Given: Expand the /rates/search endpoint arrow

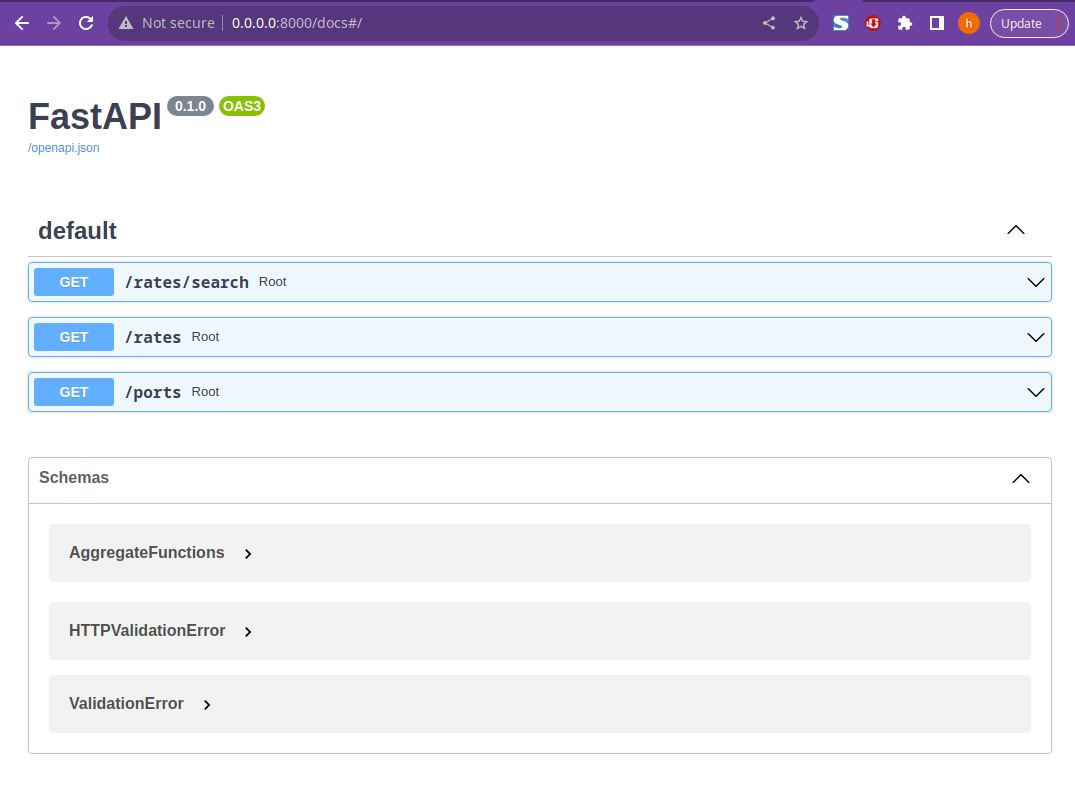Looking at the screenshot, I should click(1036, 283).
